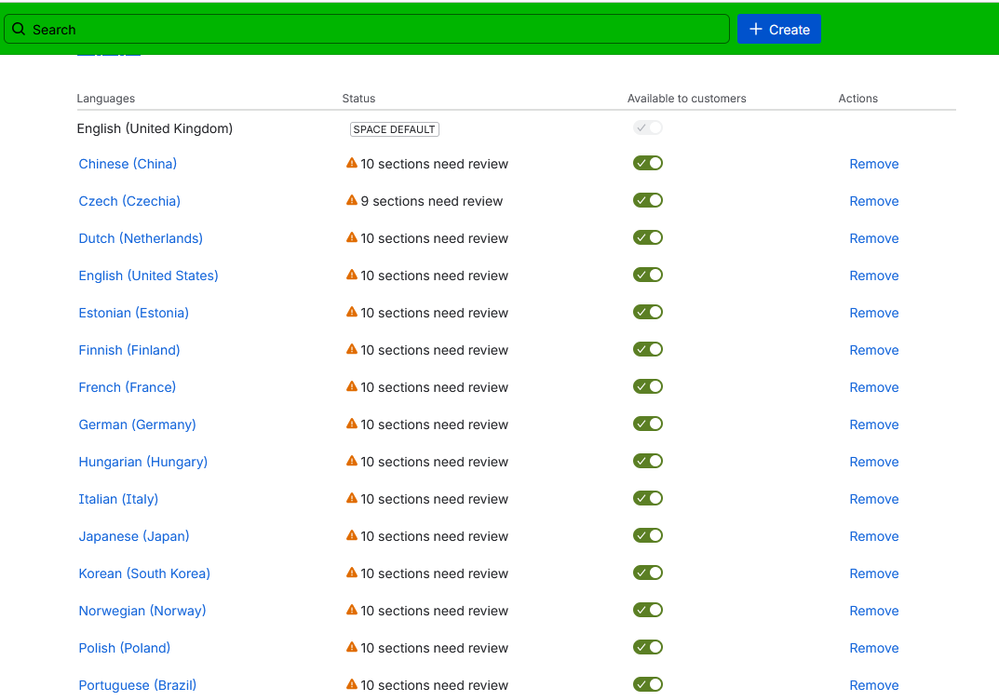999x700 pixels.
Task: Open the Chinese (China) language link
Action: [x=127, y=164]
